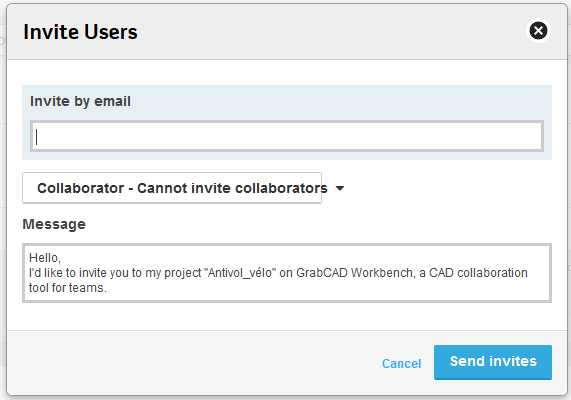This screenshot has height=400, width=571.
Task: Click the gray dialog header bar
Action: point(287,32)
